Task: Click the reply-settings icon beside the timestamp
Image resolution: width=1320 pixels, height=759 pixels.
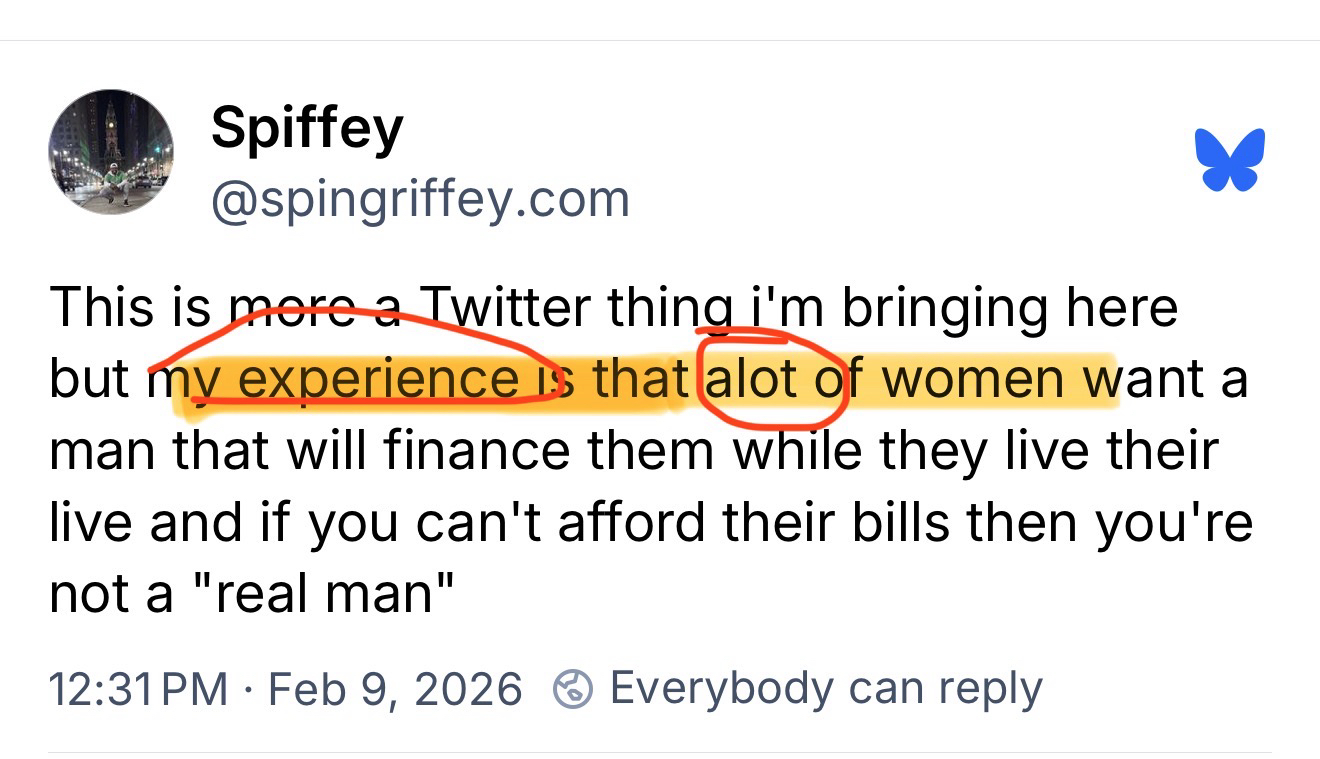Action: [572, 689]
